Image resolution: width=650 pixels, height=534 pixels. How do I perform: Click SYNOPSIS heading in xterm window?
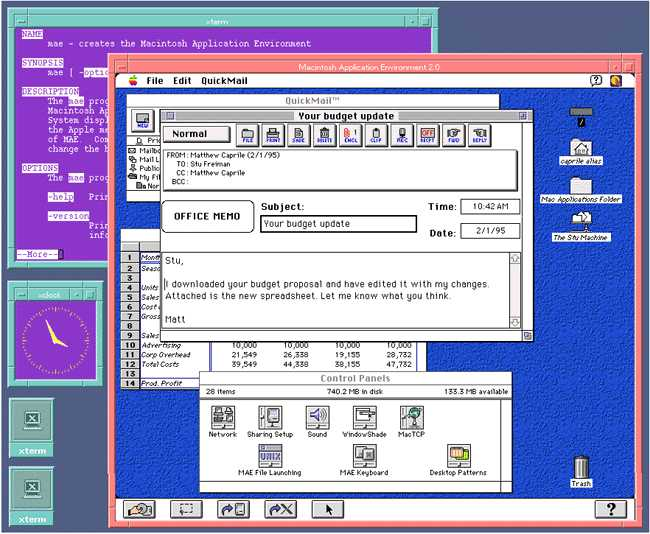(43, 63)
